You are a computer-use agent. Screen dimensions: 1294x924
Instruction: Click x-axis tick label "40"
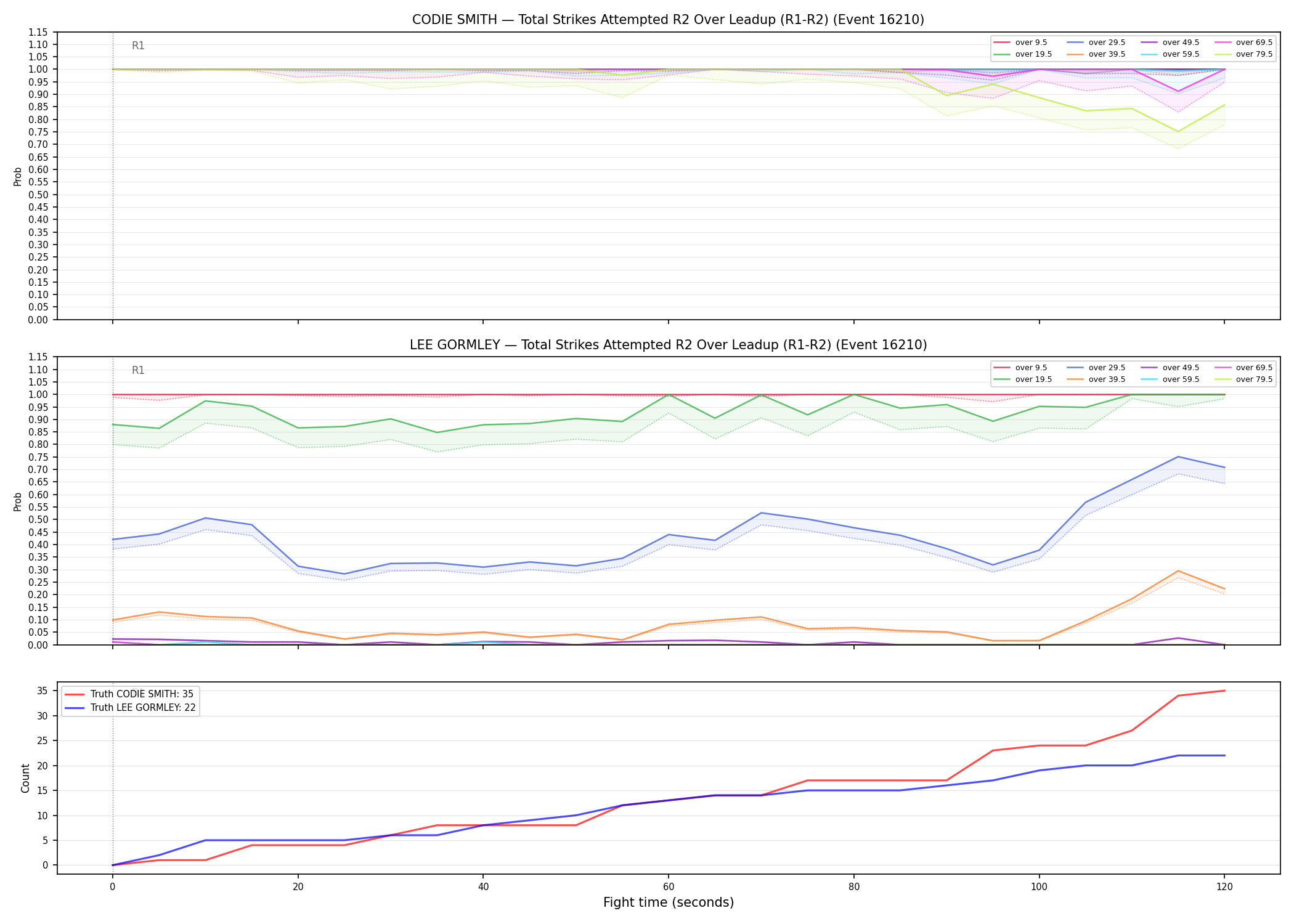pyautogui.click(x=483, y=887)
